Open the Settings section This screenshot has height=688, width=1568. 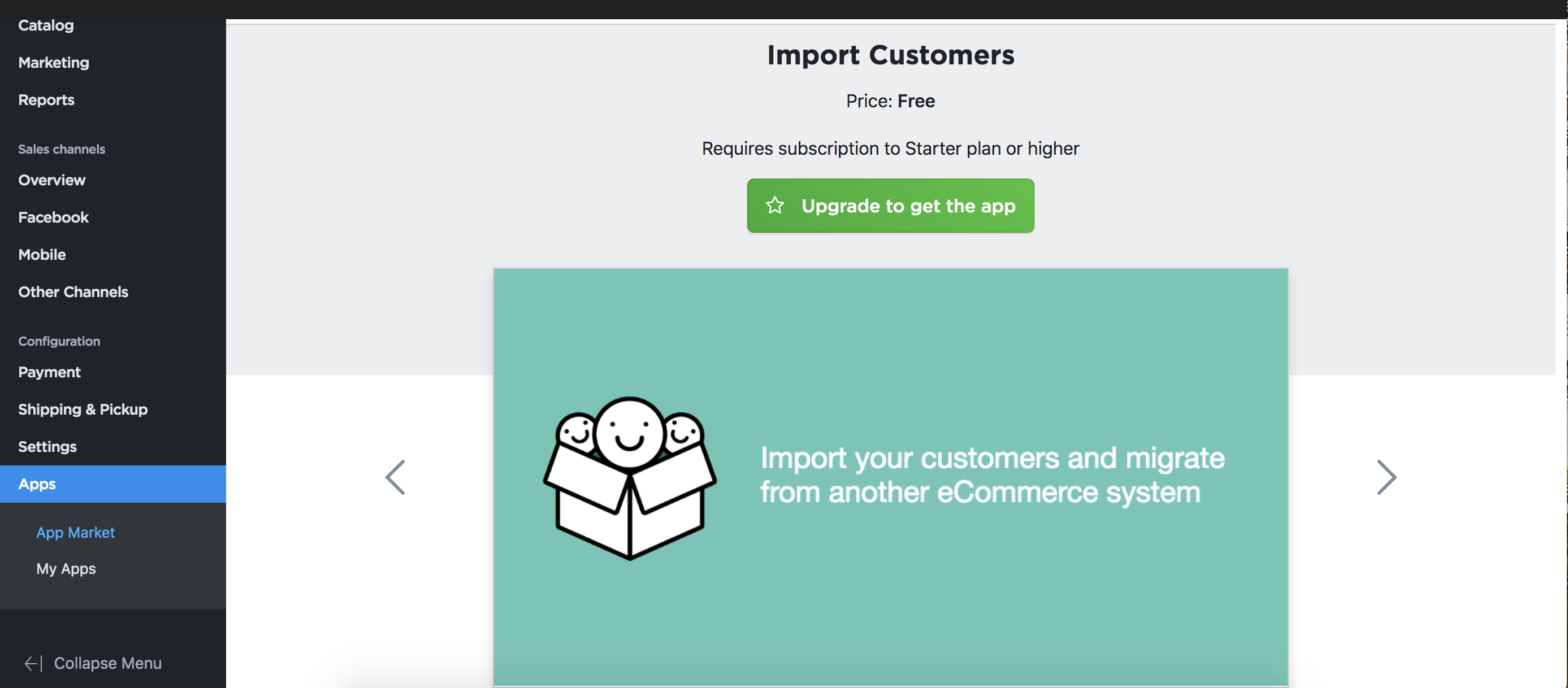pos(47,446)
